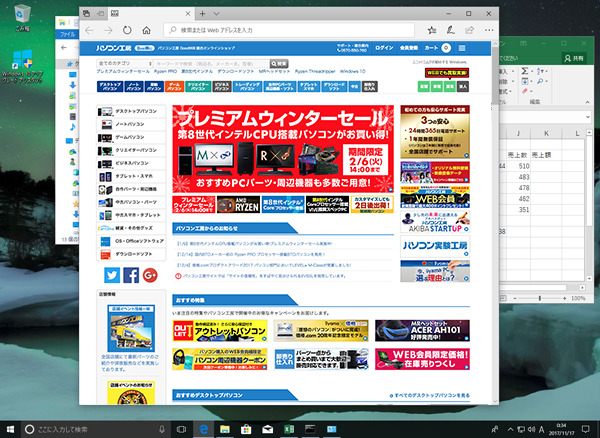Viewport: 600px width, 438px height.
Task: Open ダウンロードソフト in the sidebar
Action: (x=131, y=254)
